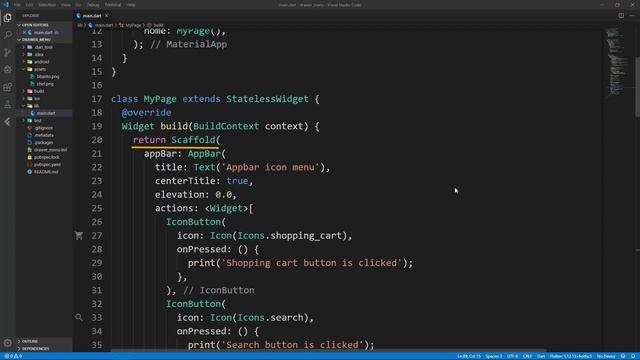The image size is (640, 360).
Task: Open the Manage gear at activity bar bottom
Action: point(7,343)
